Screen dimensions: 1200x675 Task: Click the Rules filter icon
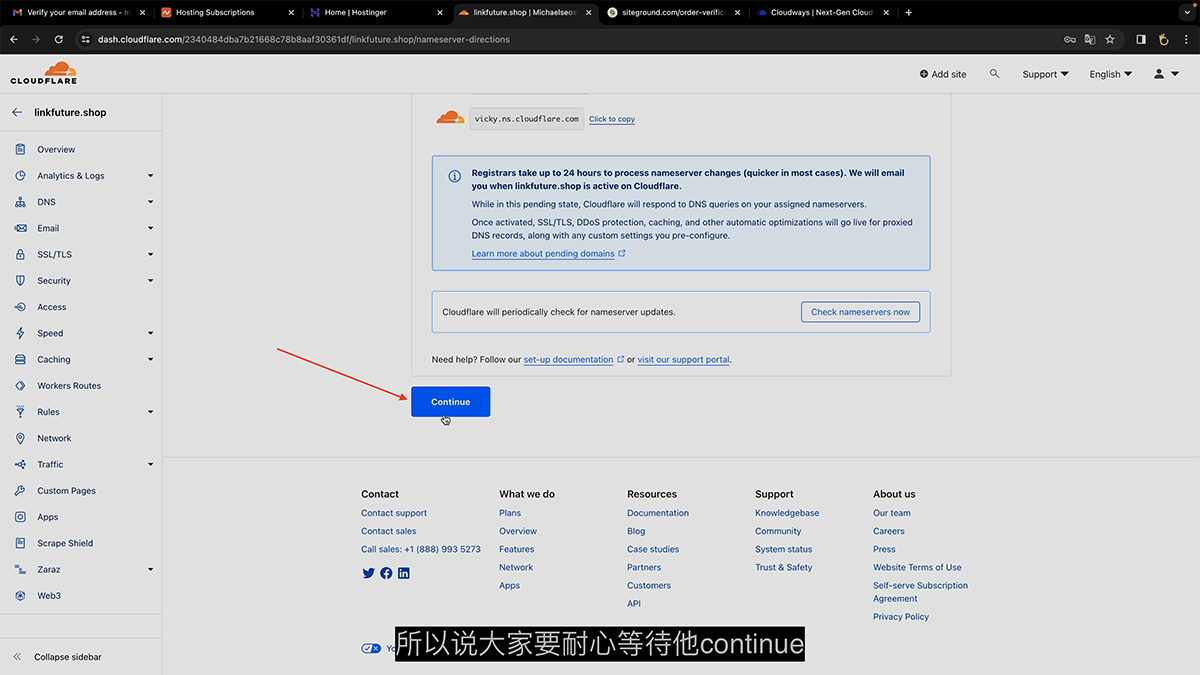[x=20, y=412]
